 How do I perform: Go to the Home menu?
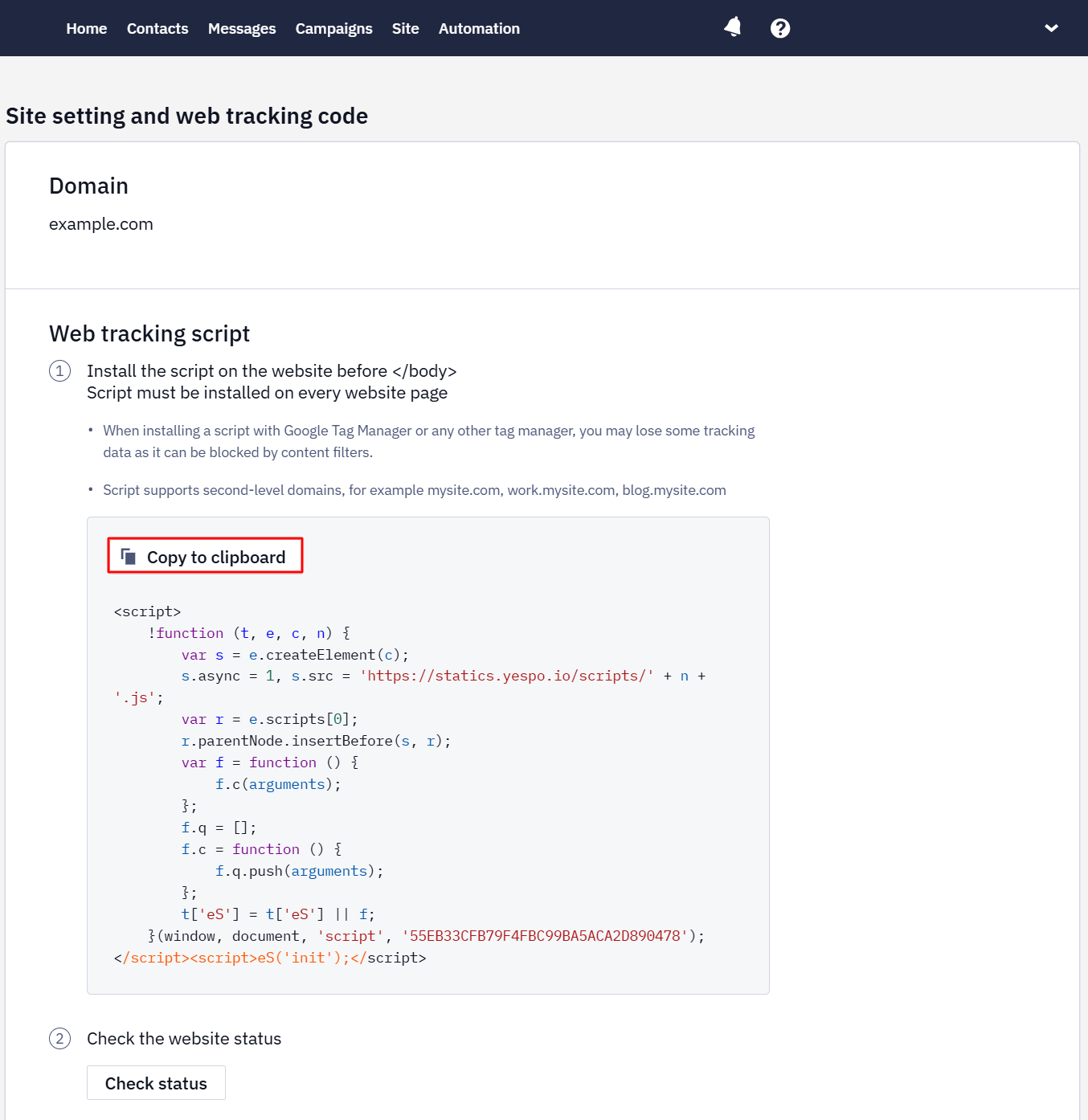click(87, 28)
